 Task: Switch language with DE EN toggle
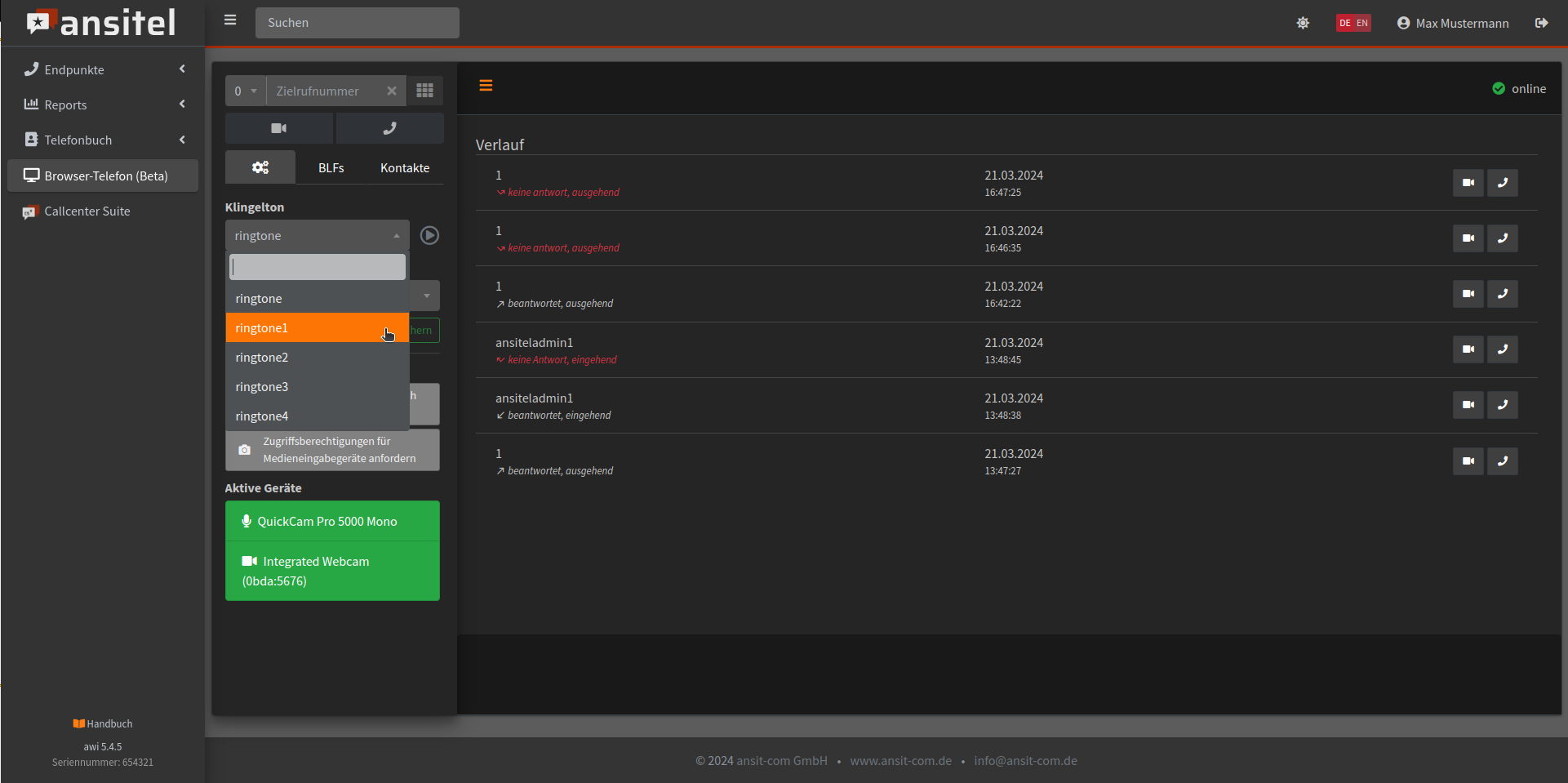click(x=1353, y=23)
